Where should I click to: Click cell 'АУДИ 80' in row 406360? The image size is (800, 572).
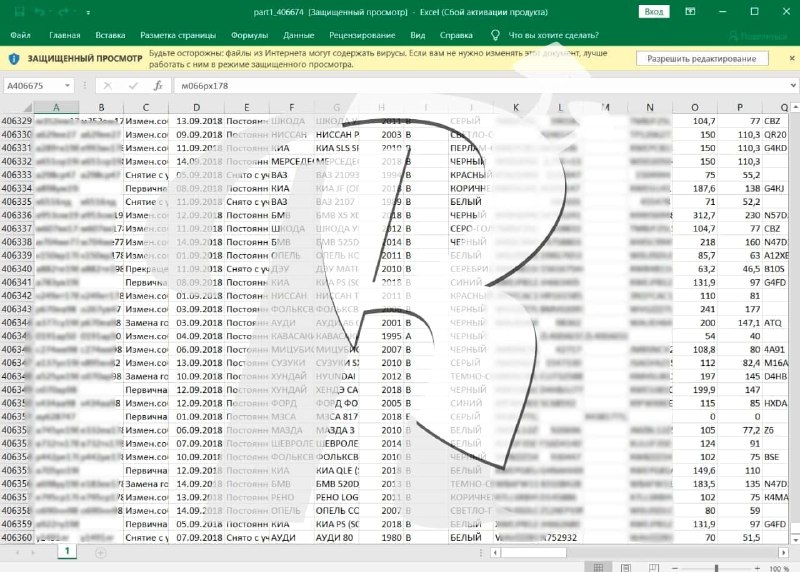point(336,537)
